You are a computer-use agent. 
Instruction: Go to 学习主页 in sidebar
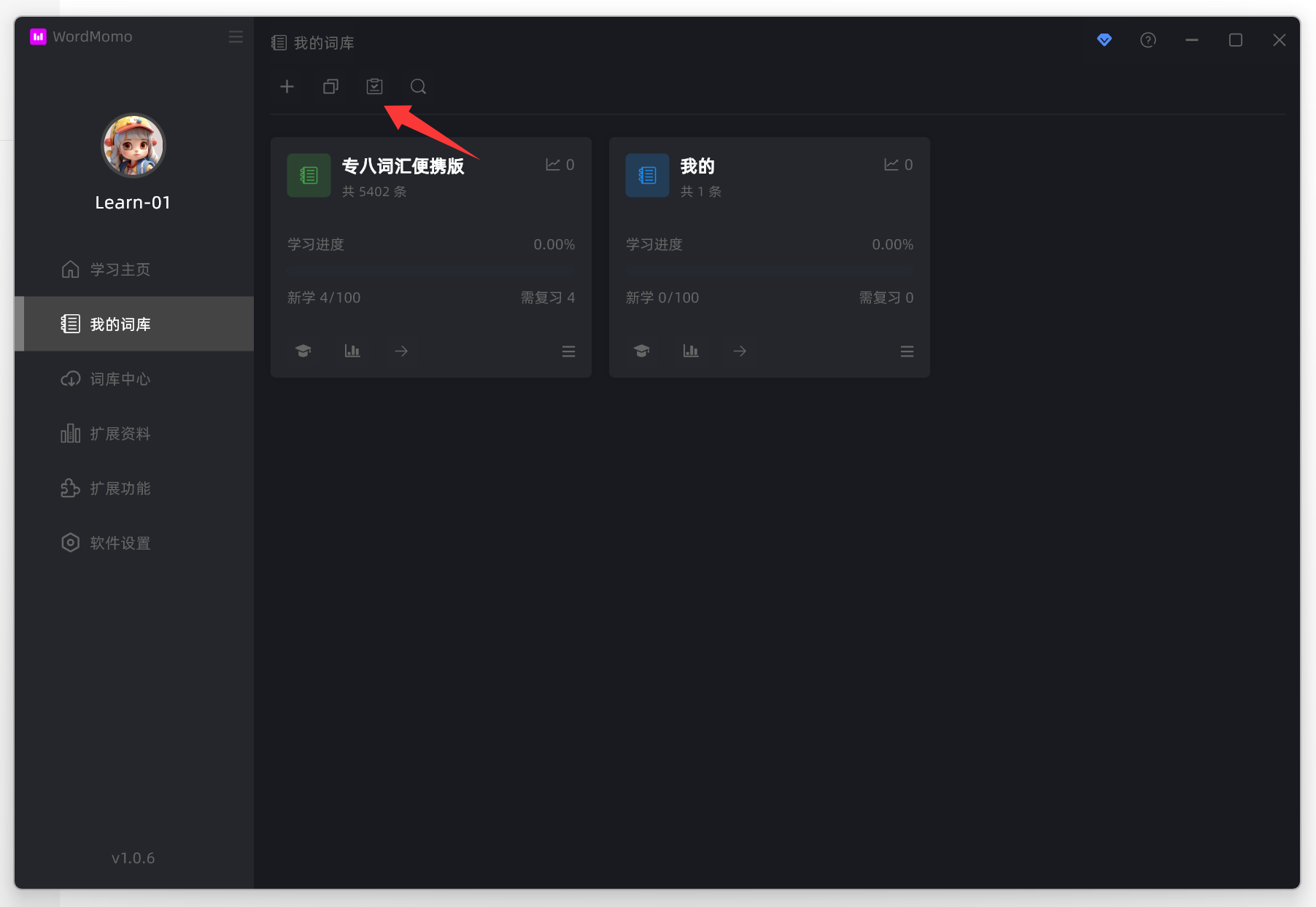[x=120, y=270]
